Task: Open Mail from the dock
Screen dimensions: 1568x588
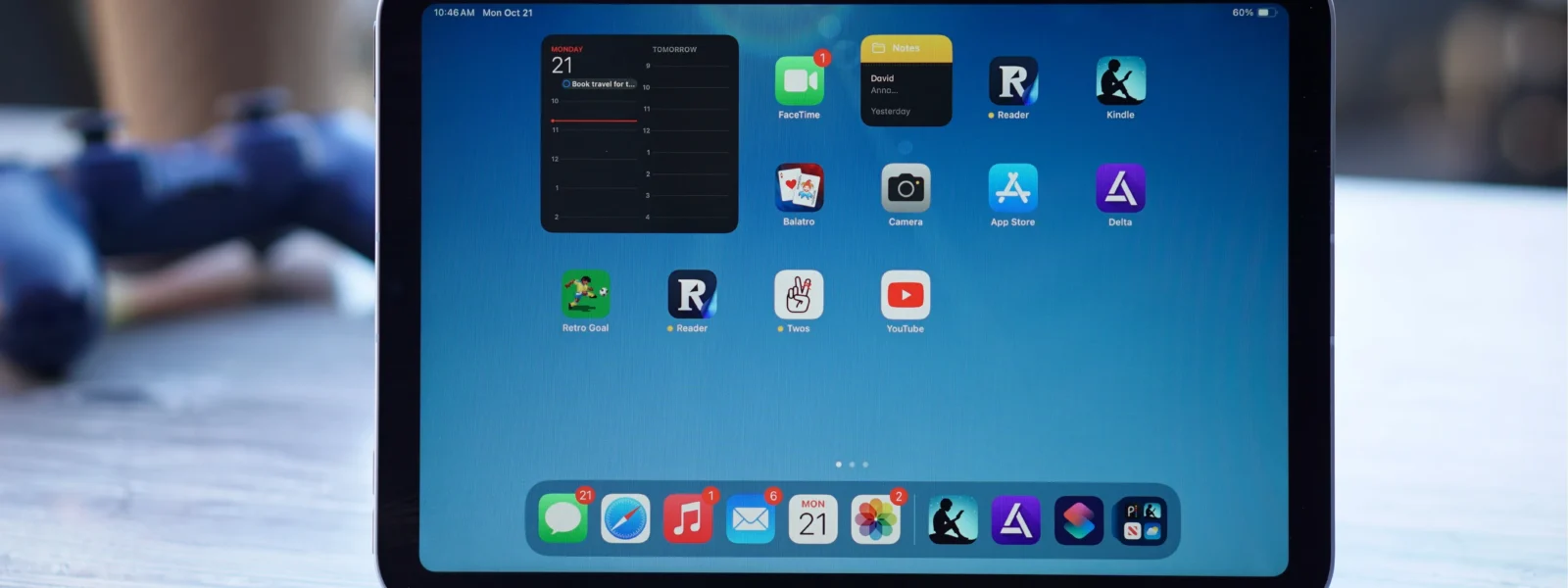Action: (x=751, y=518)
